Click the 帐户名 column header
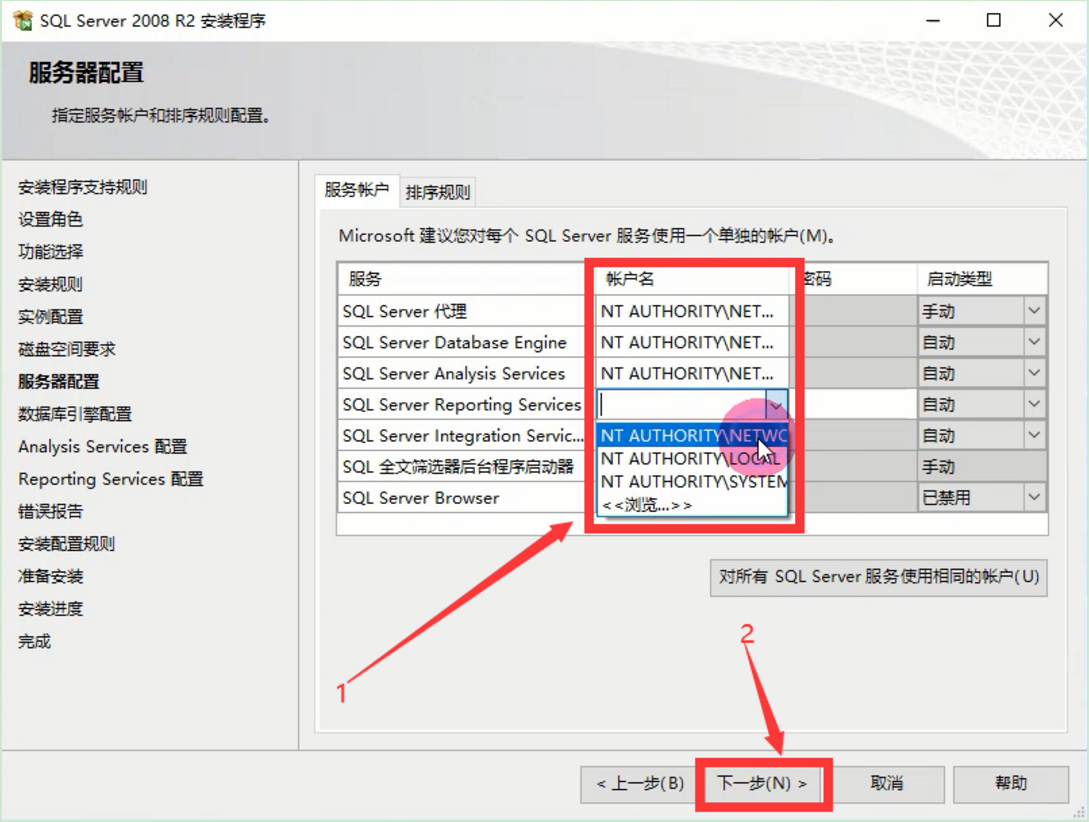The height and width of the screenshot is (822, 1089). [x=692, y=279]
